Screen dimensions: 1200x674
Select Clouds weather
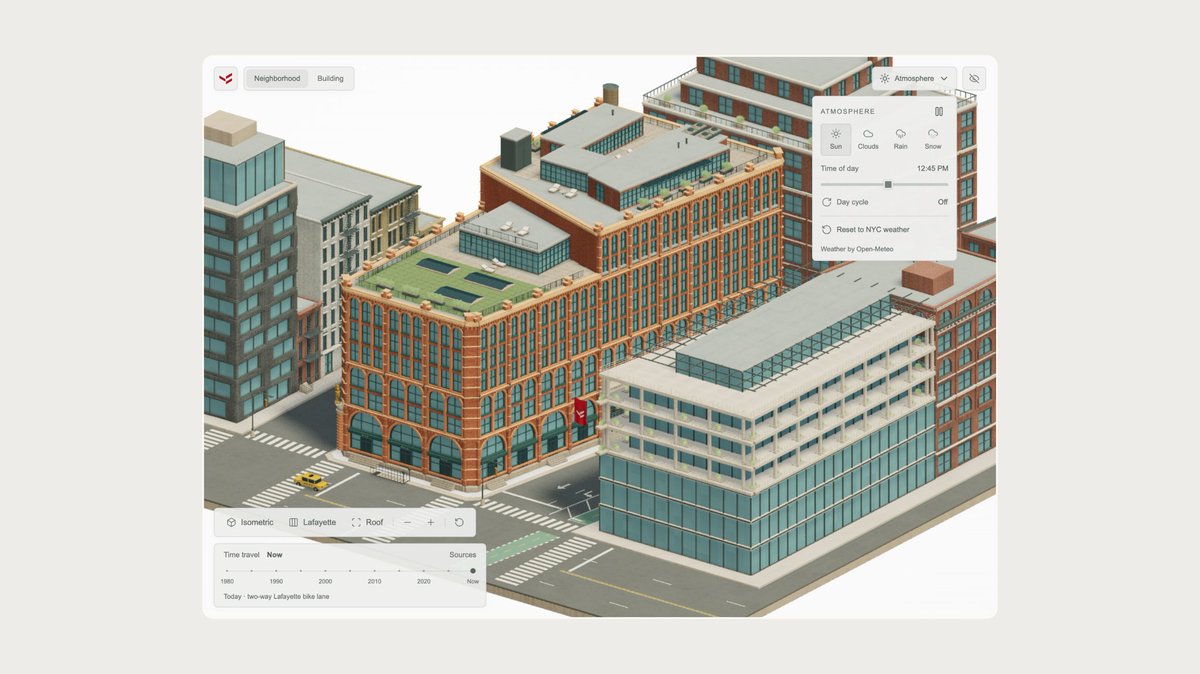[868, 139]
